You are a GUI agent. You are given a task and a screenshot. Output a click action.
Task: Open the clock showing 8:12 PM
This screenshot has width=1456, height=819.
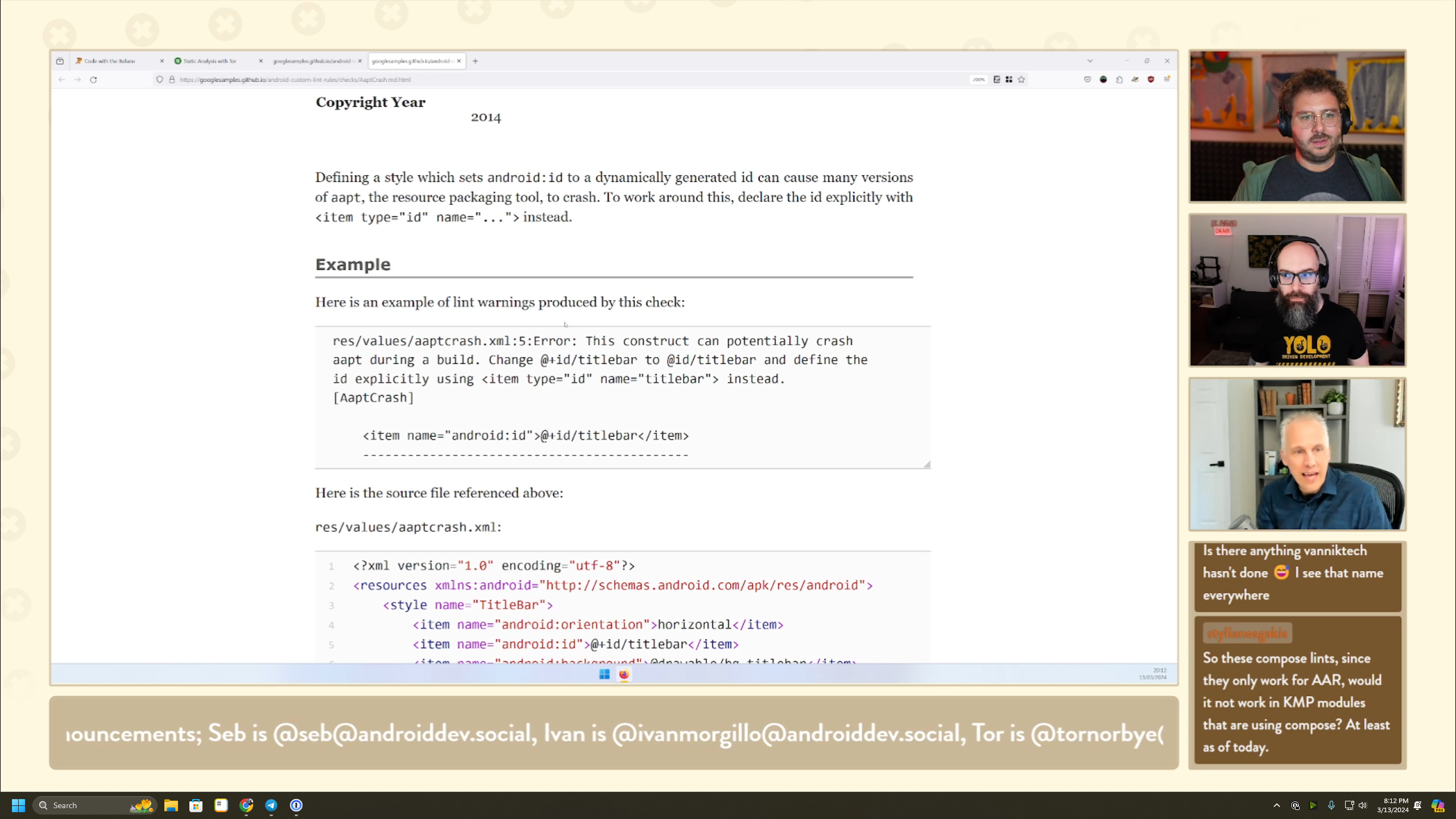(x=1392, y=805)
